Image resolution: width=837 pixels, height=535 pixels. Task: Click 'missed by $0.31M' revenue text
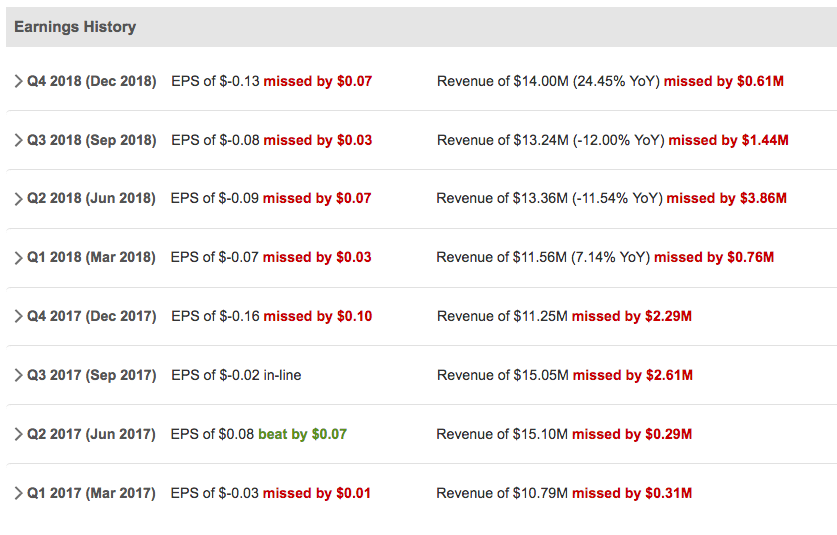pyautogui.click(x=632, y=493)
